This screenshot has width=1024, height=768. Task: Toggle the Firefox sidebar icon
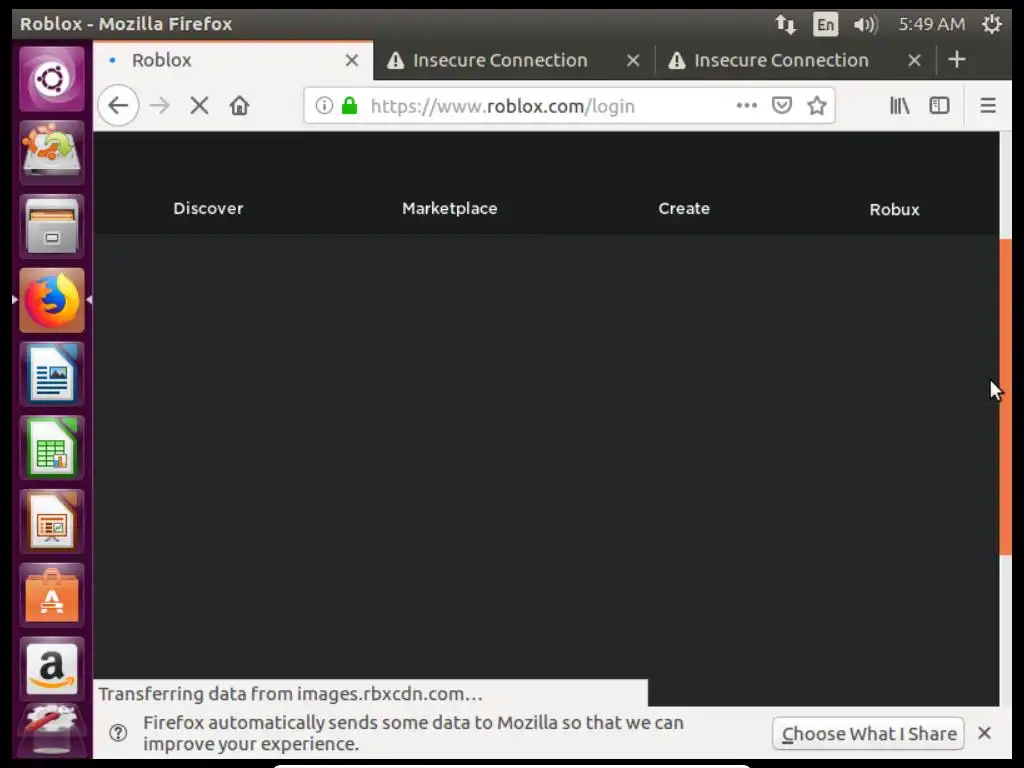click(939, 105)
